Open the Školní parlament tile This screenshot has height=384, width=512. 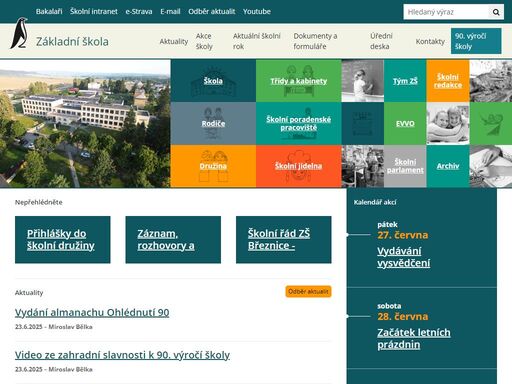click(405, 166)
